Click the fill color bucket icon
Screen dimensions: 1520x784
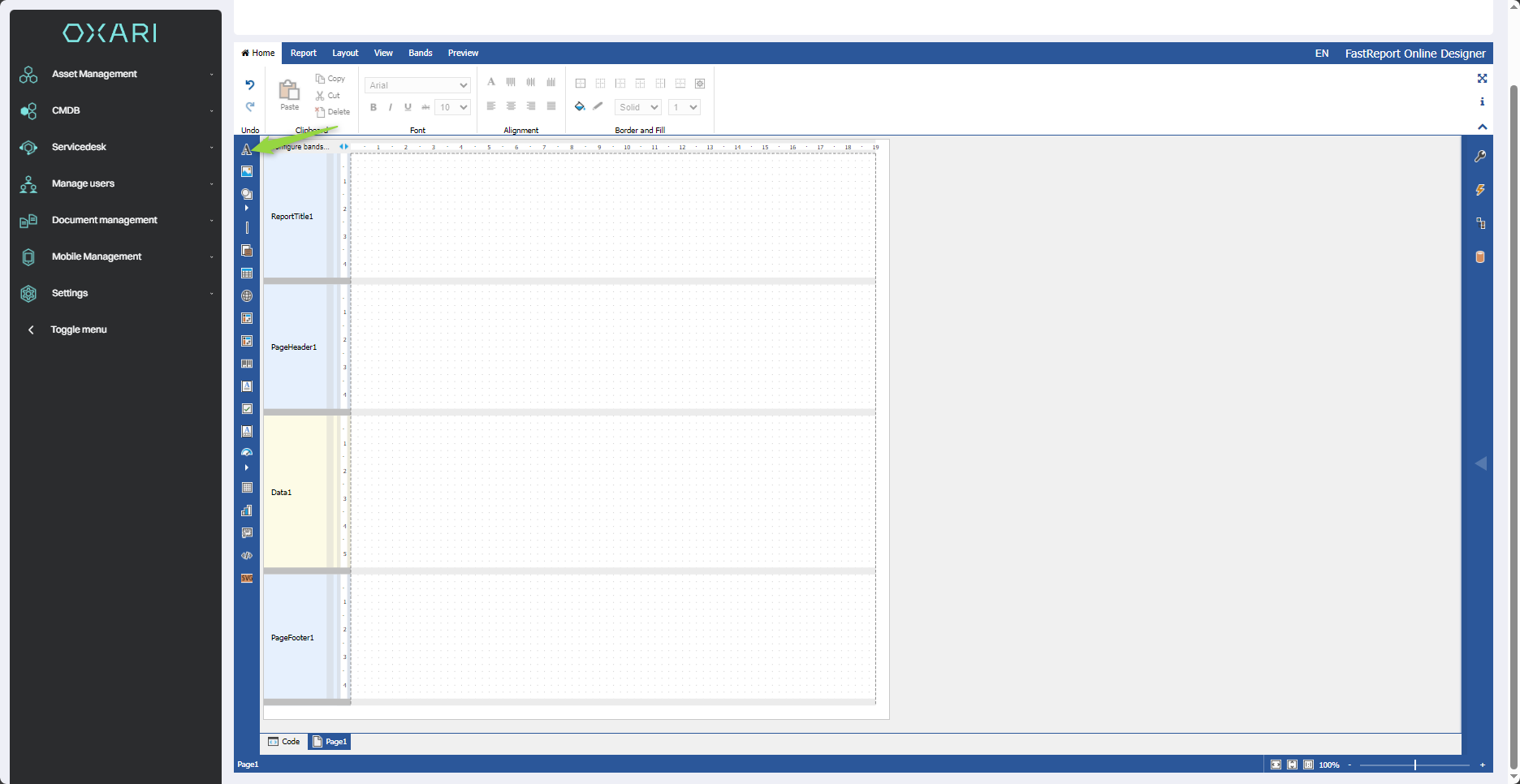click(580, 106)
